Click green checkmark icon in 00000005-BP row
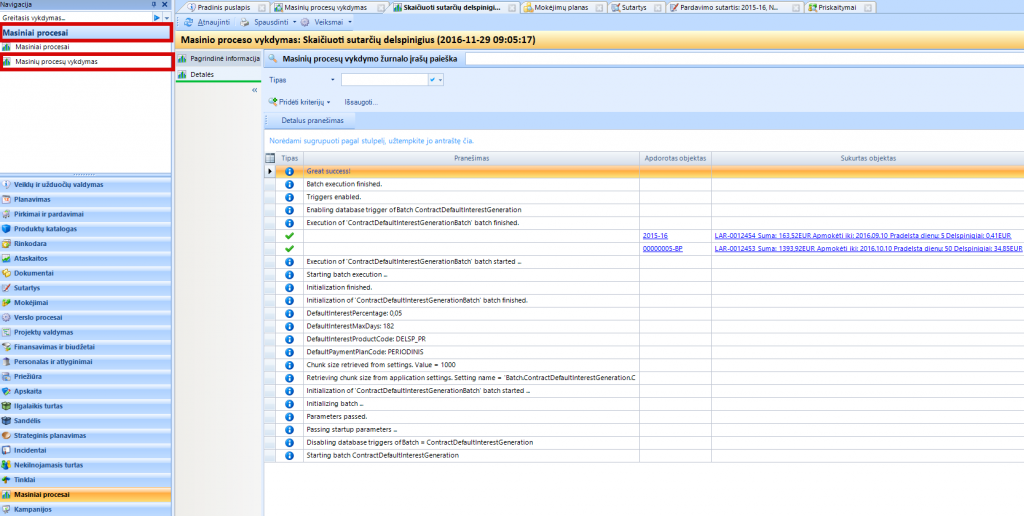This screenshot has width=1024, height=516. tap(289, 248)
